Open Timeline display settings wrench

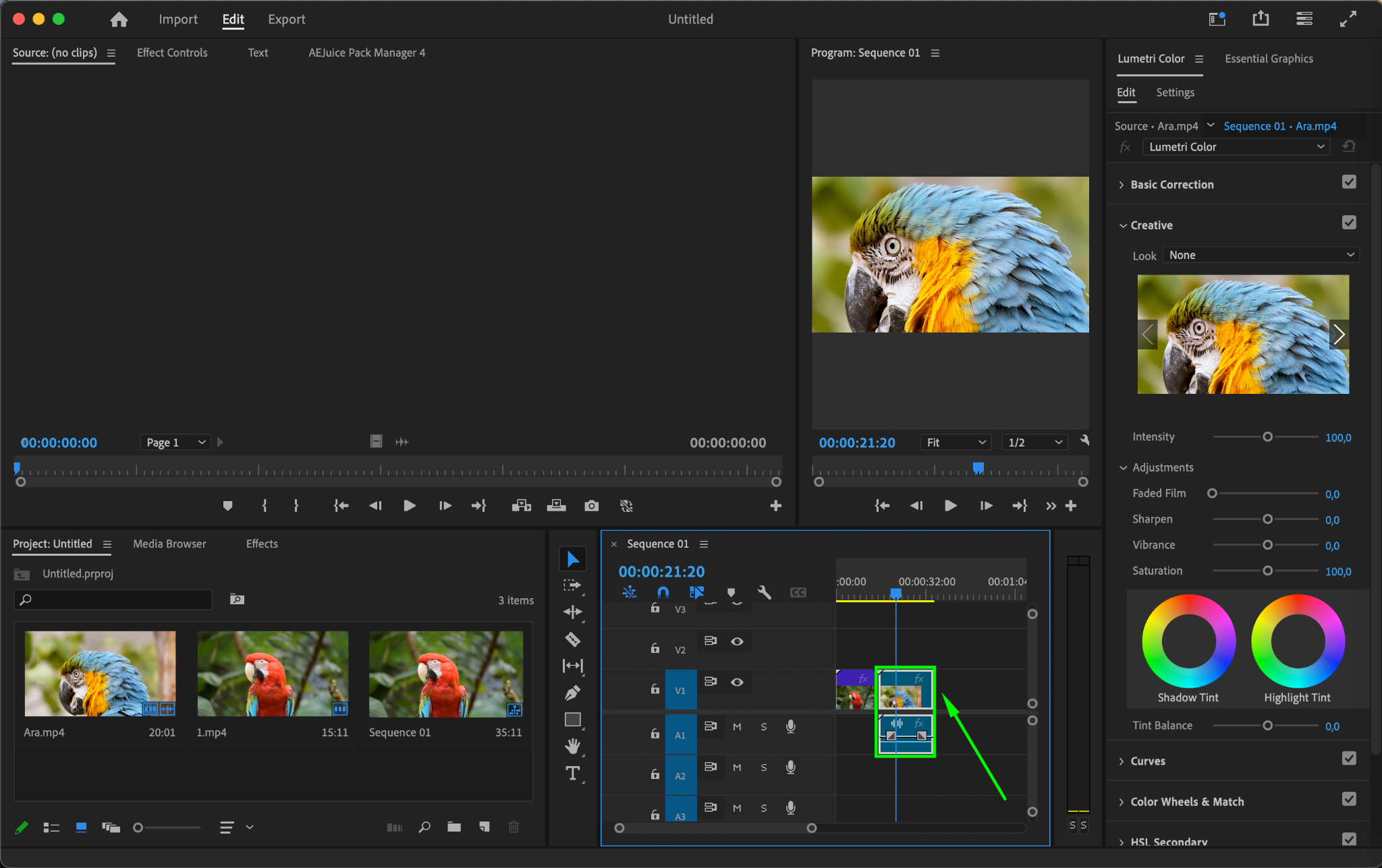point(764,592)
